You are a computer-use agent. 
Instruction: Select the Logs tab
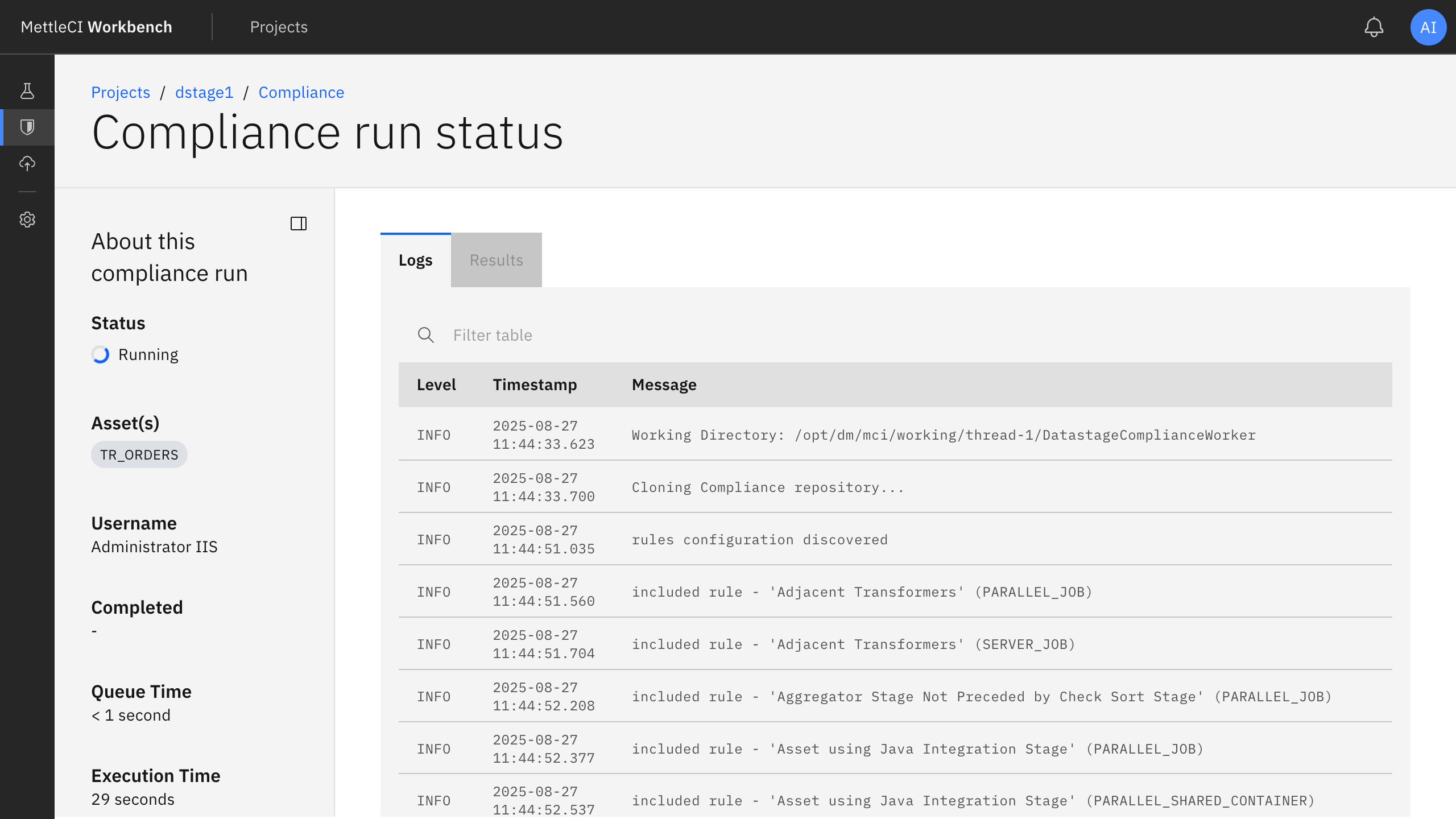tap(415, 260)
